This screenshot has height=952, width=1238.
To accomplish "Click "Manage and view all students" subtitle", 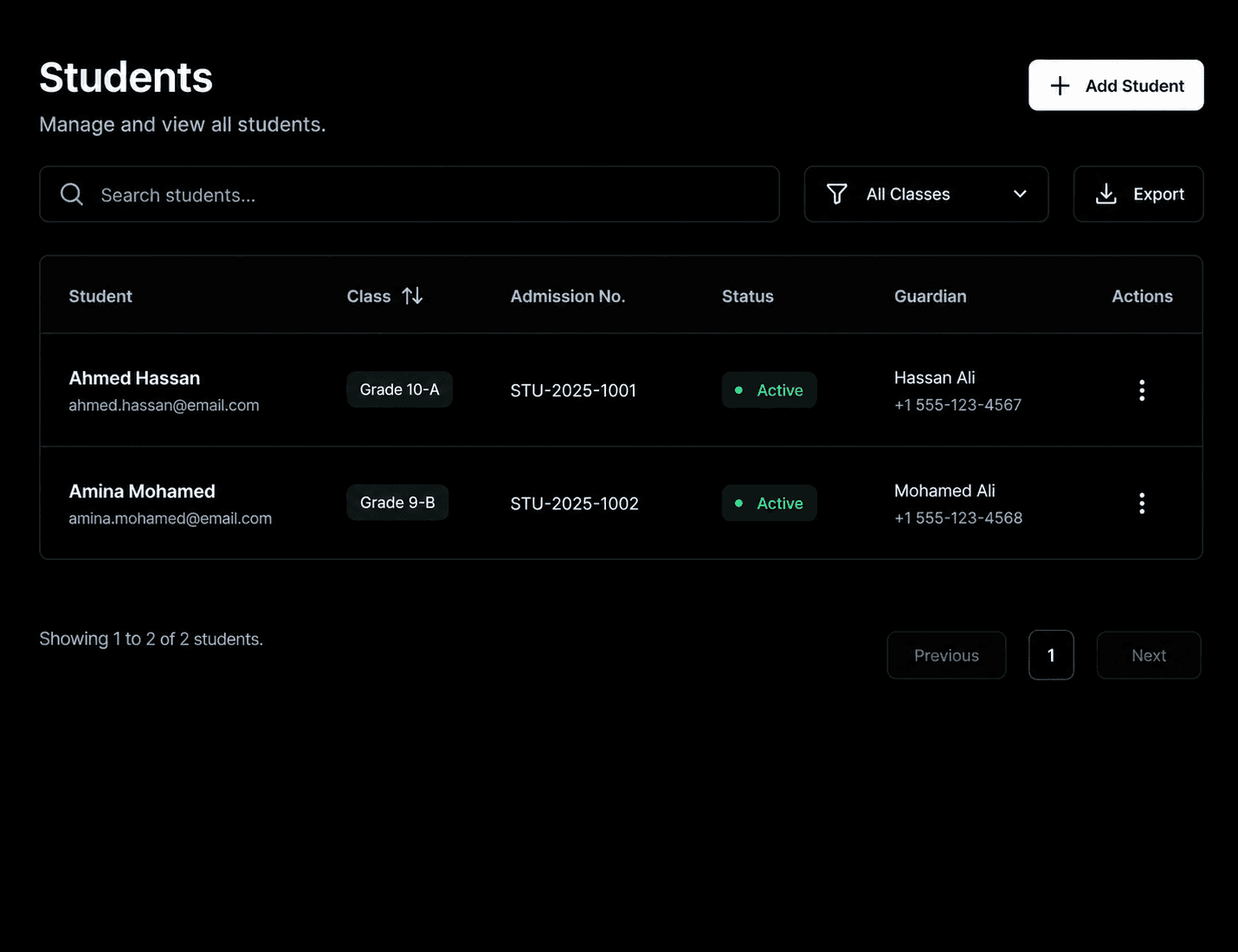I will coord(183,125).
